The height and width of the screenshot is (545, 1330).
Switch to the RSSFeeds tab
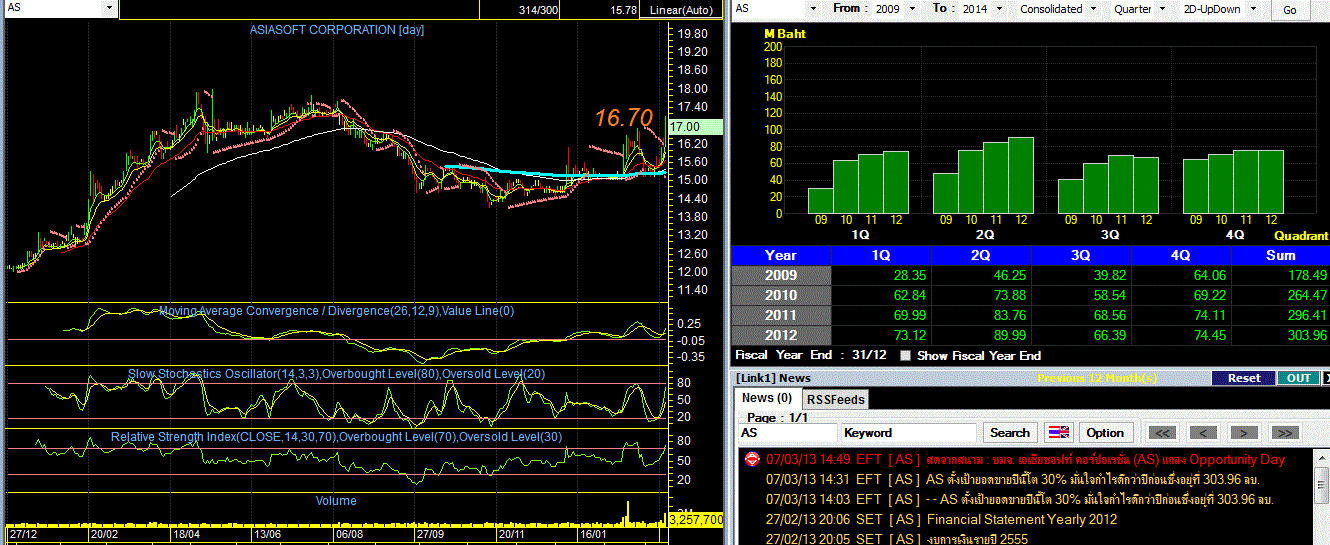pyautogui.click(x=835, y=399)
